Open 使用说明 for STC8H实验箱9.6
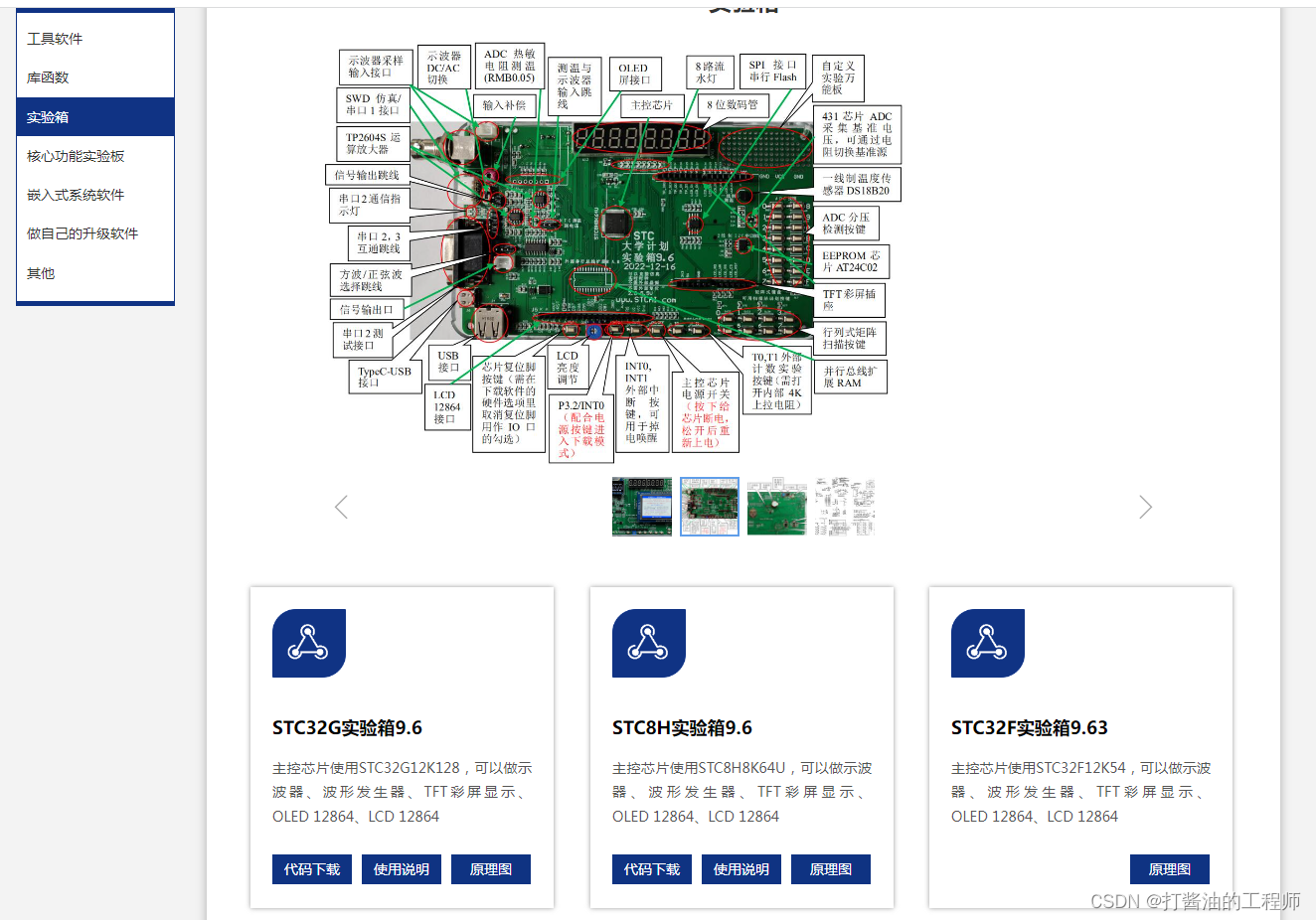The height and width of the screenshot is (920, 1316). (741, 869)
